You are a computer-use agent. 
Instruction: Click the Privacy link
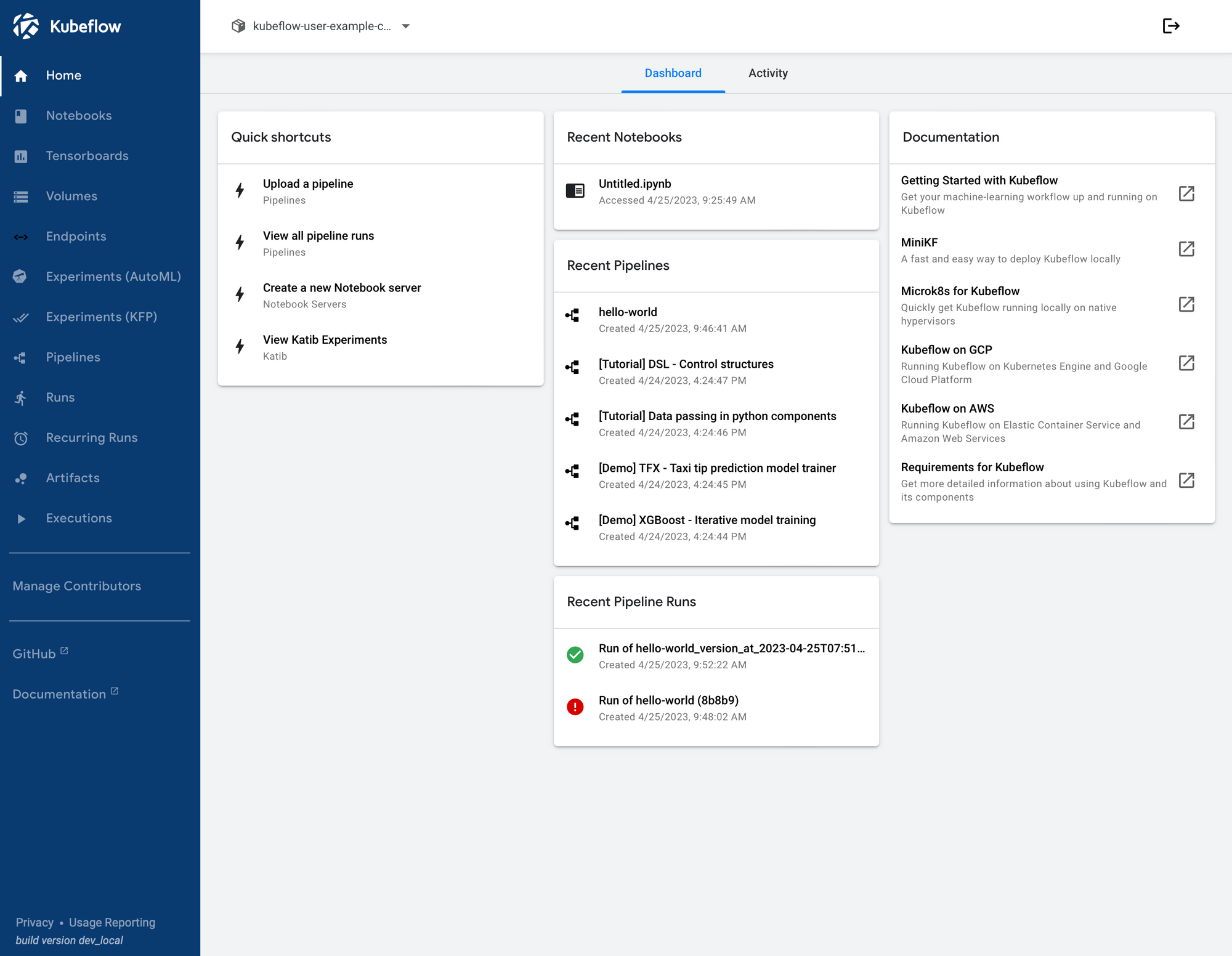(34, 923)
